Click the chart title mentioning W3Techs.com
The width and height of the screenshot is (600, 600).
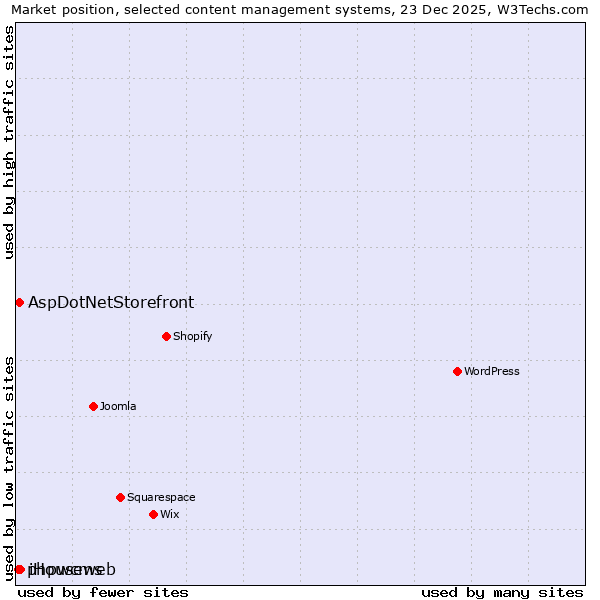(x=300, y=10)
